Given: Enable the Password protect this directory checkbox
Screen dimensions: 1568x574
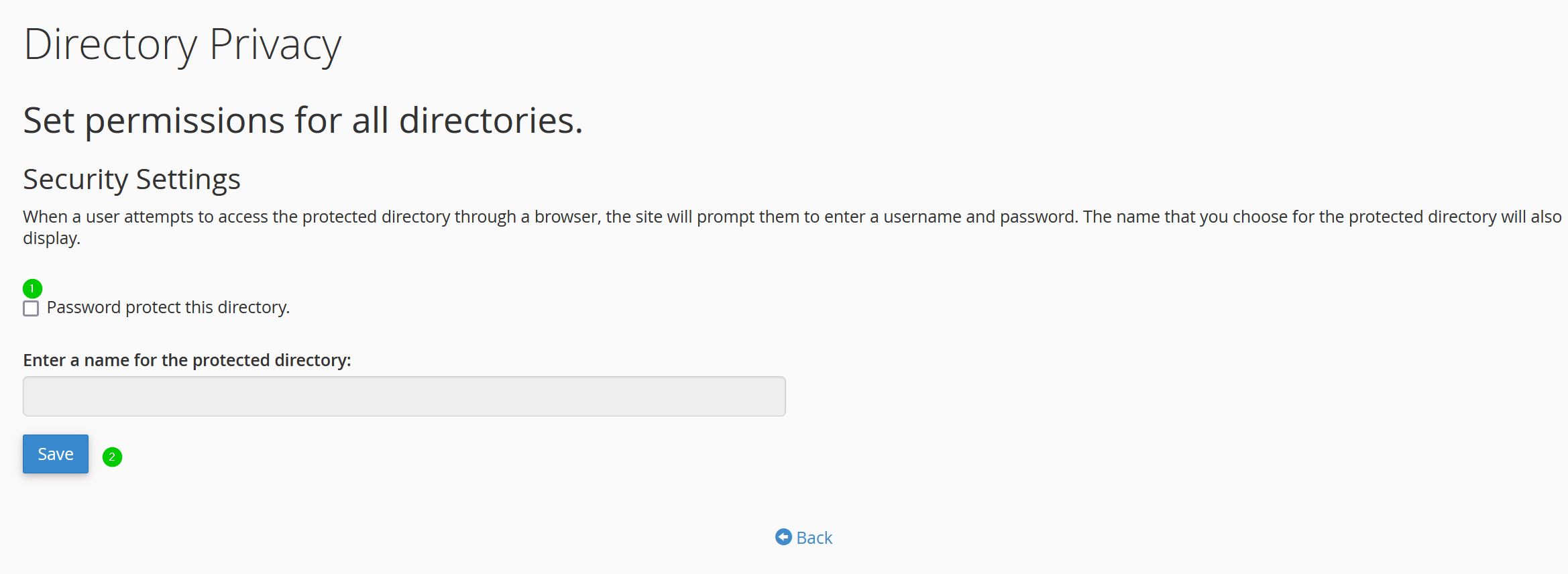Looking at the screenshot, I should click(31, 308).
